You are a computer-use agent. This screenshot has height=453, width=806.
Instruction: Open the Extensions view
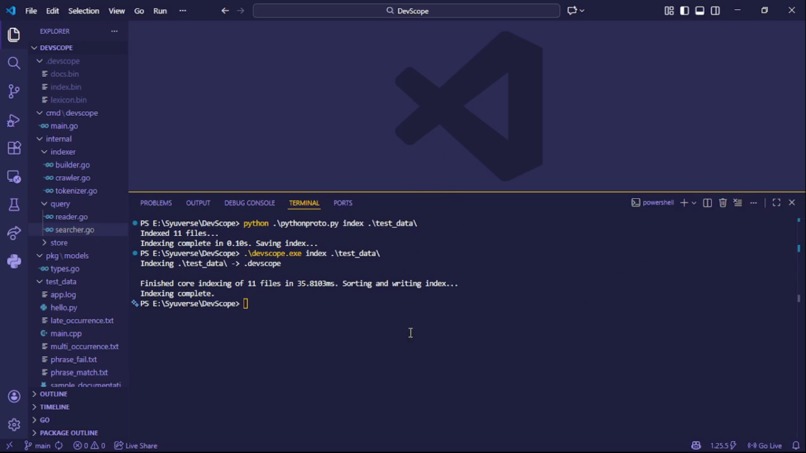pyautogui.click(x=14, y=148)
